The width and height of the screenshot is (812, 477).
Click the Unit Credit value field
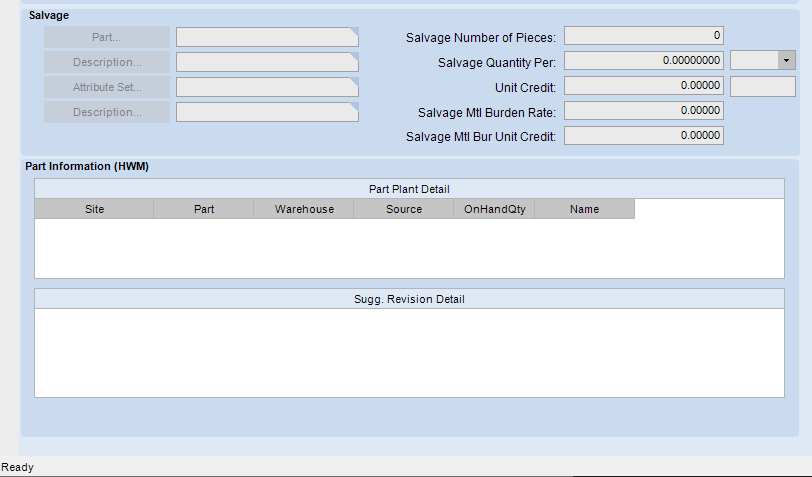tap(644, 85)
